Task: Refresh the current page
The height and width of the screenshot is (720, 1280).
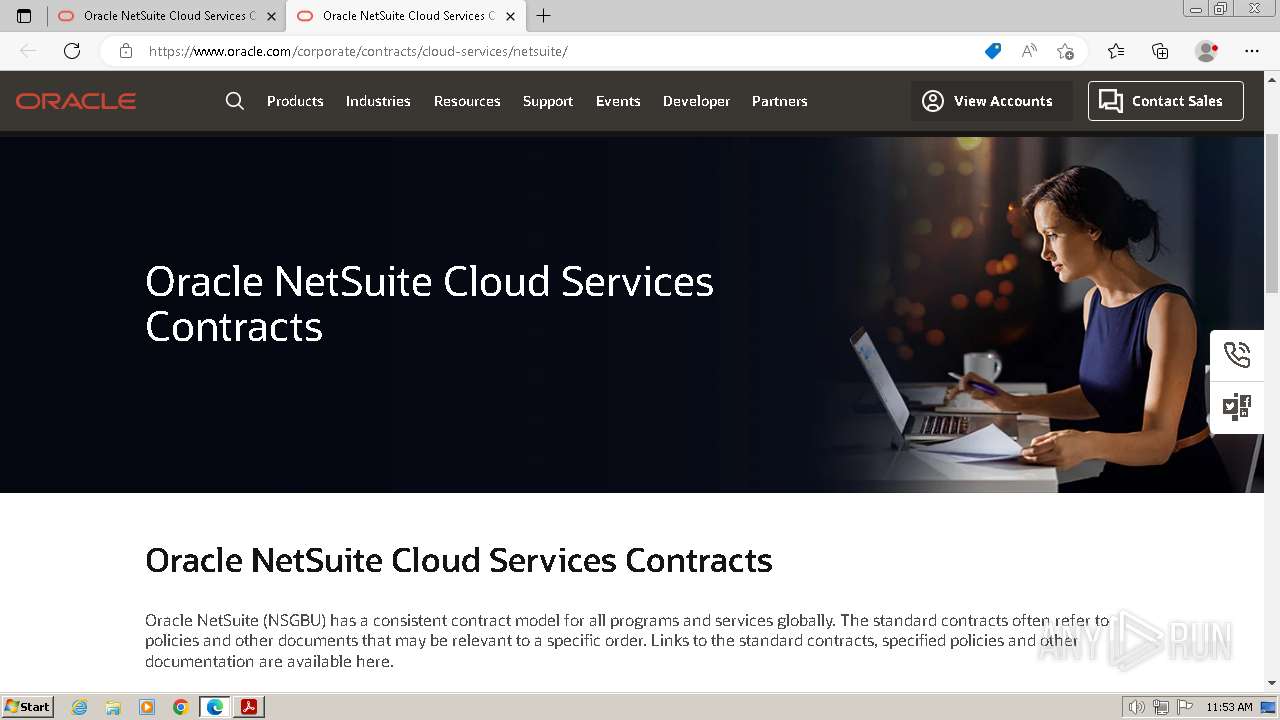Action: pos(72,51)
